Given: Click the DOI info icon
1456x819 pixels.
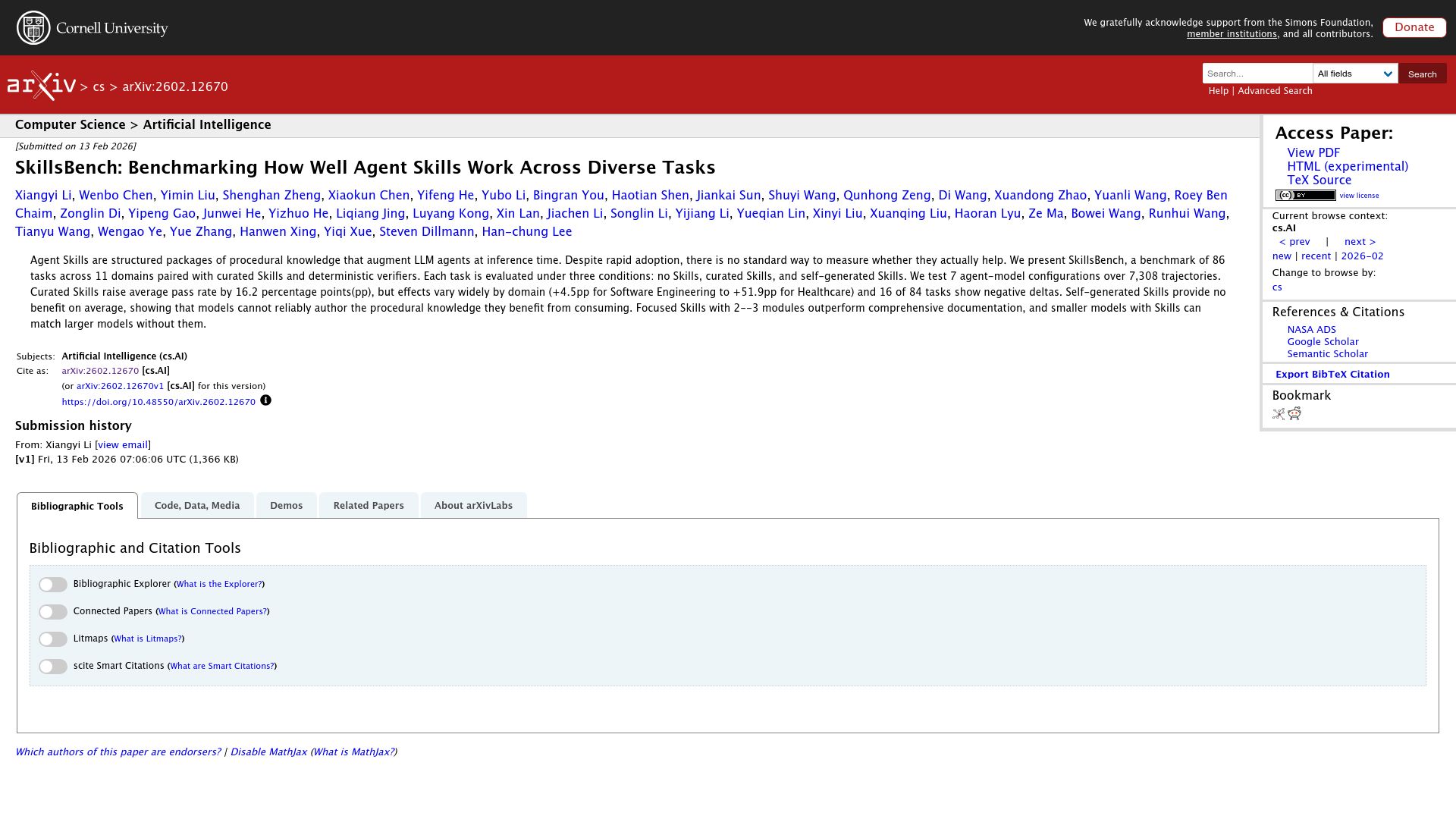Looking at the screenshot, I should [265, 400].
